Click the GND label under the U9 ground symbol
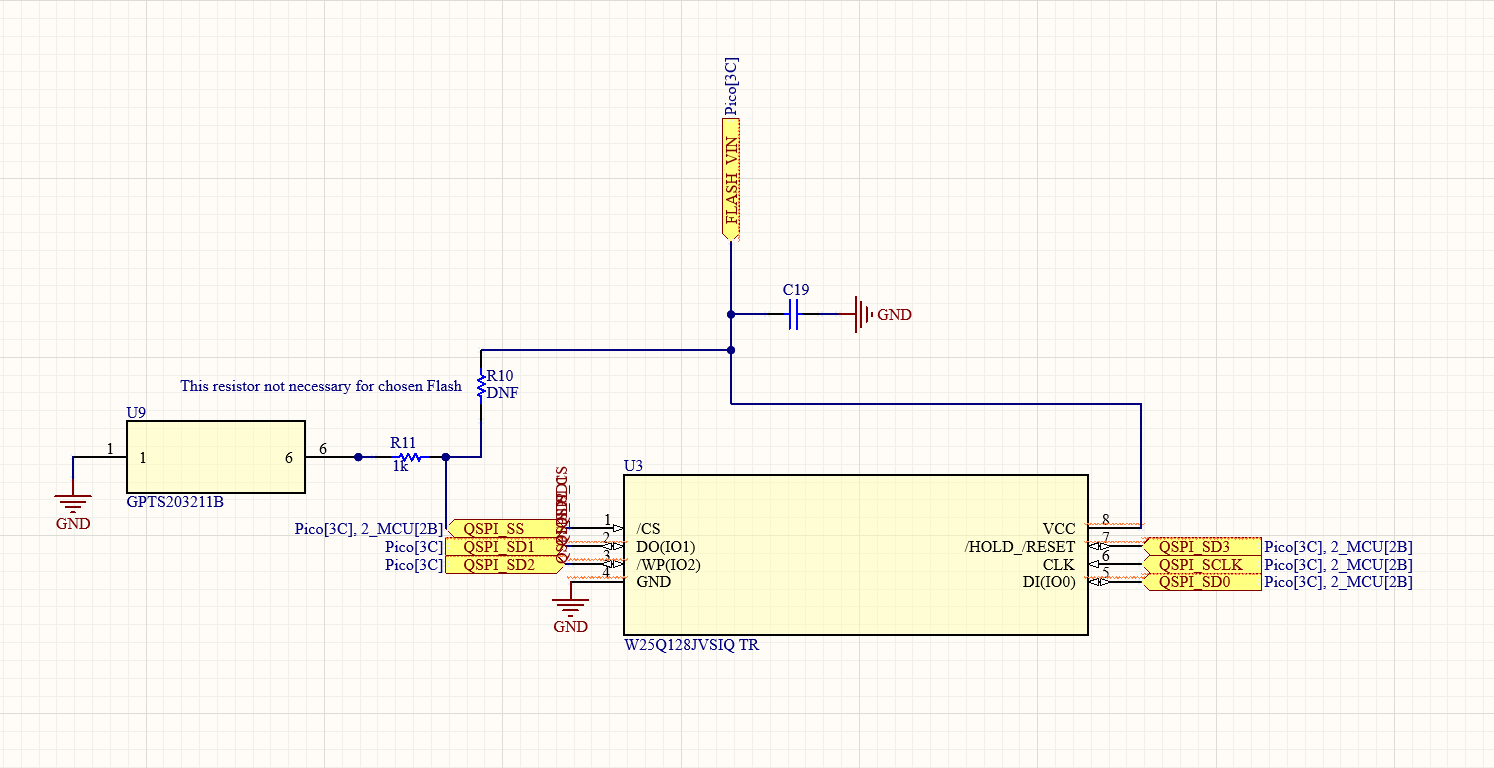 (73, 524)
